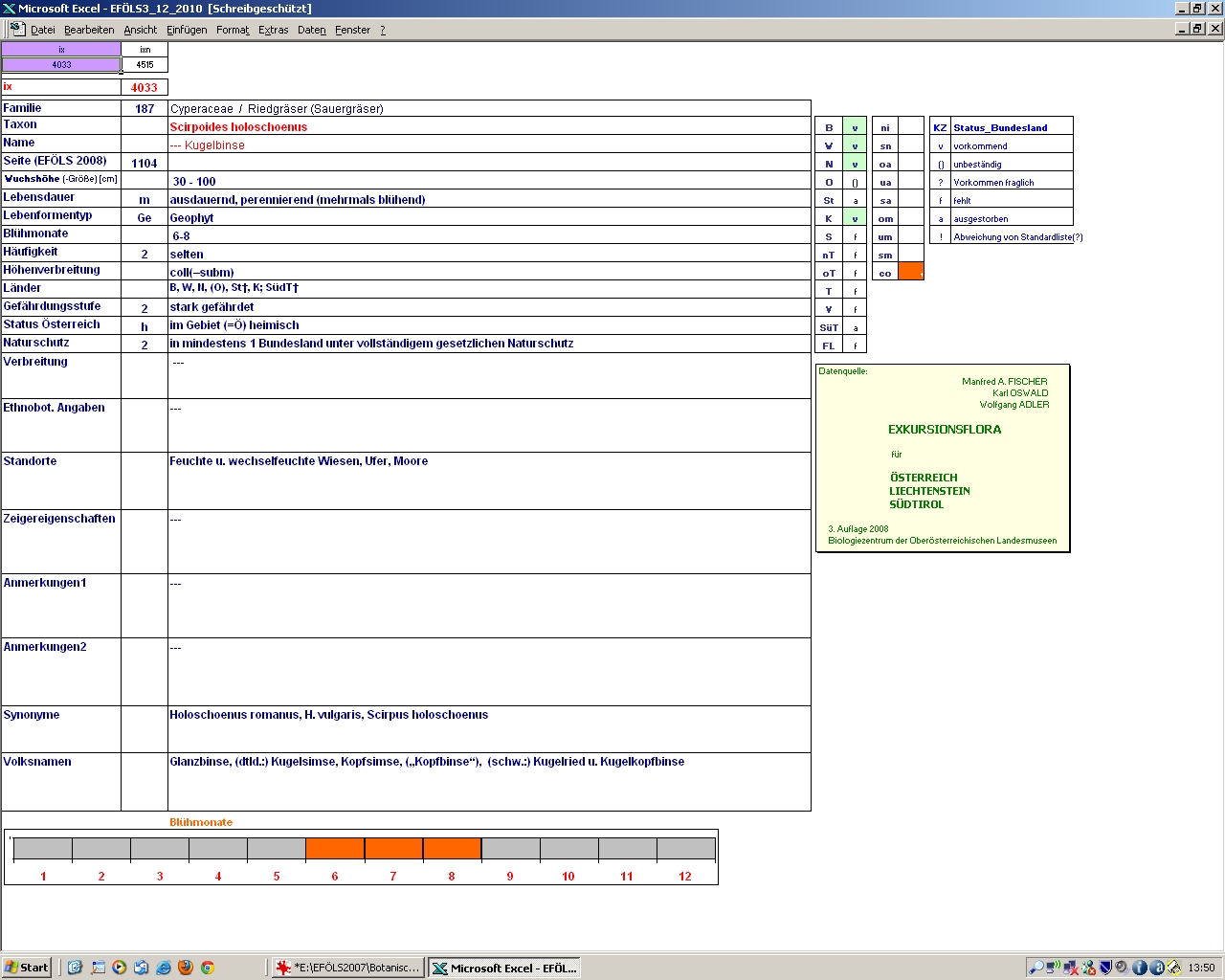Screen dimensions: 1225x980
Task: Click the green status cell next to B
Action: point(855,126)
